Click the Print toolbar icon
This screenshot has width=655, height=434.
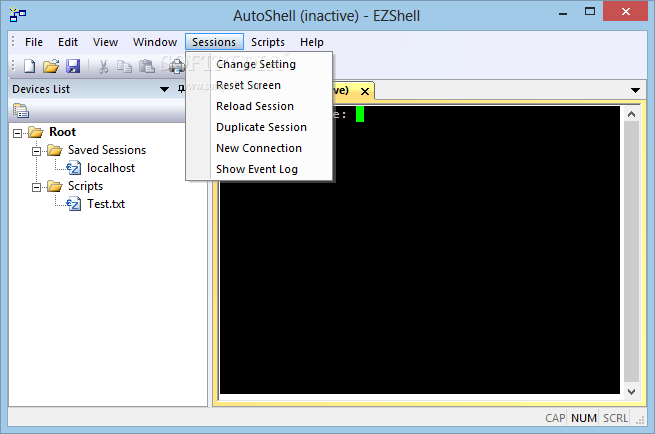(x=177, y=66)
